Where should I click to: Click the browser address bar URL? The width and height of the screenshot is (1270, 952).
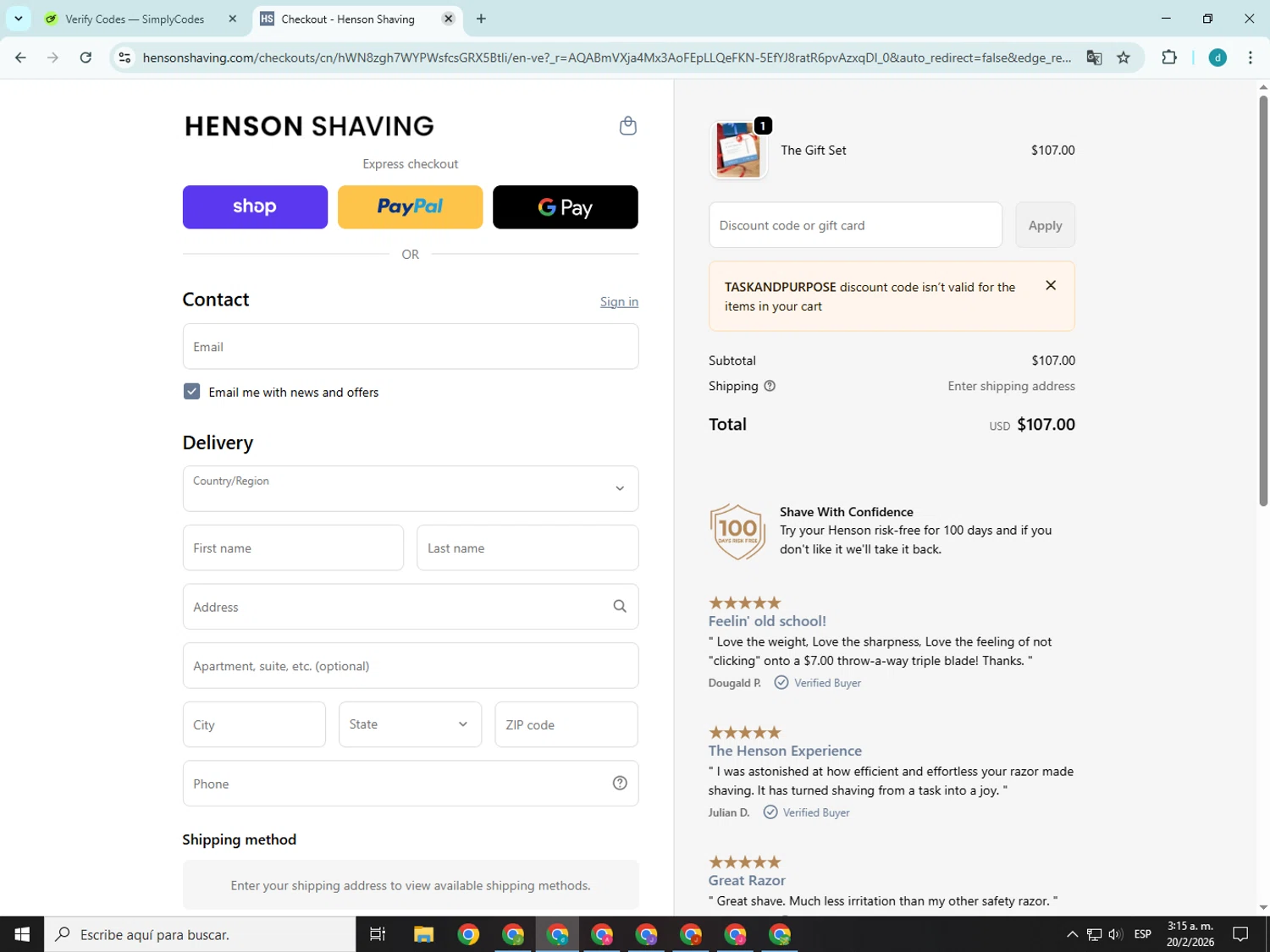(x=606, y=58)
